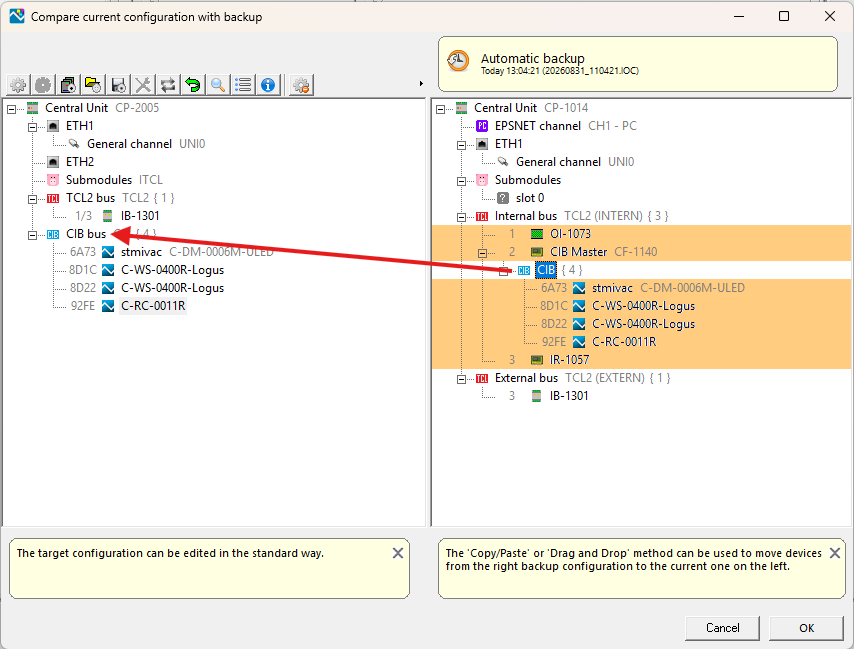The height and width of the screenshot is (649, 854).
Task: Click the list view toolbar icon
Action: [243, 85]
